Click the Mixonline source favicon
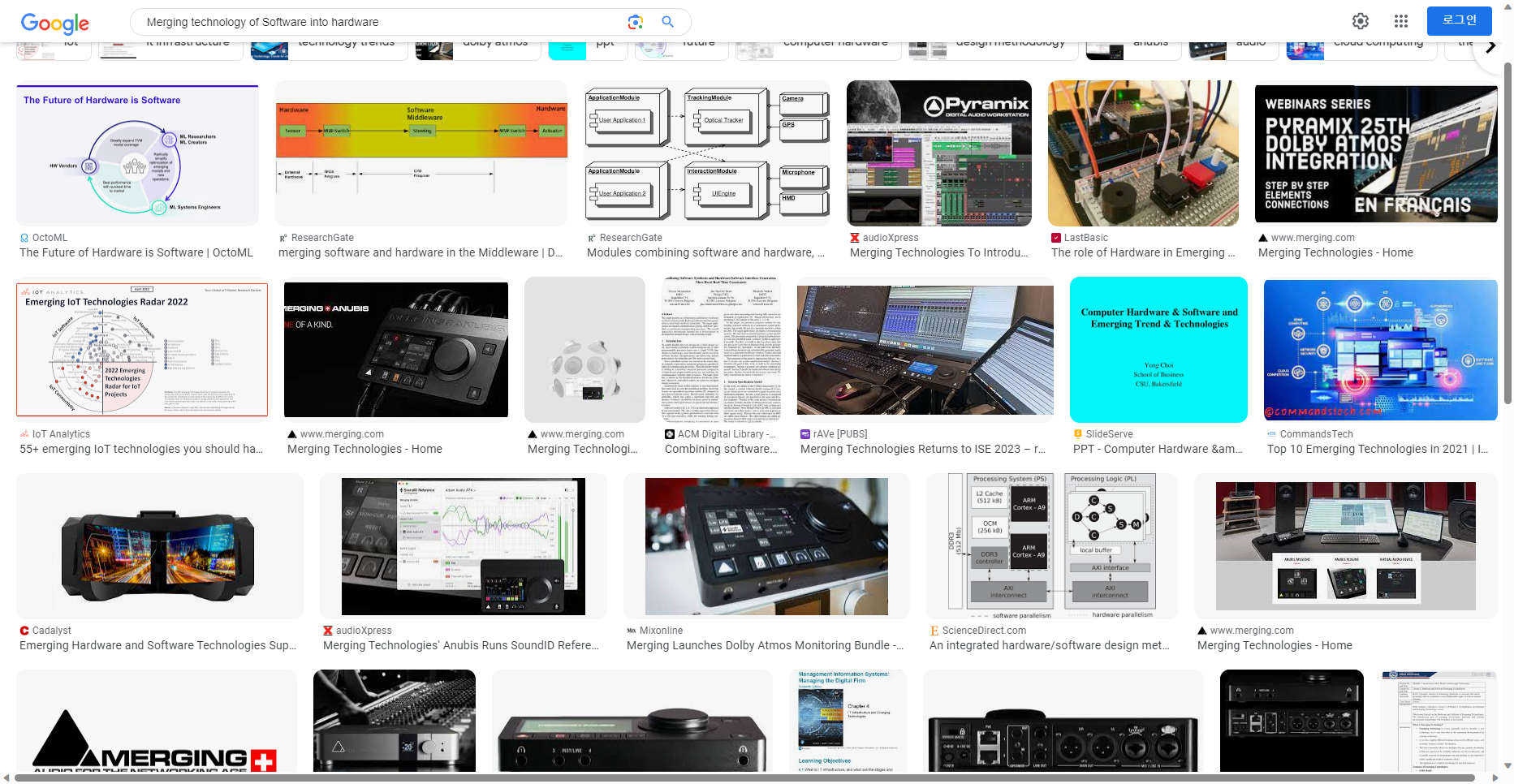Screen dimensions: 1514x784 pos(632,631)
